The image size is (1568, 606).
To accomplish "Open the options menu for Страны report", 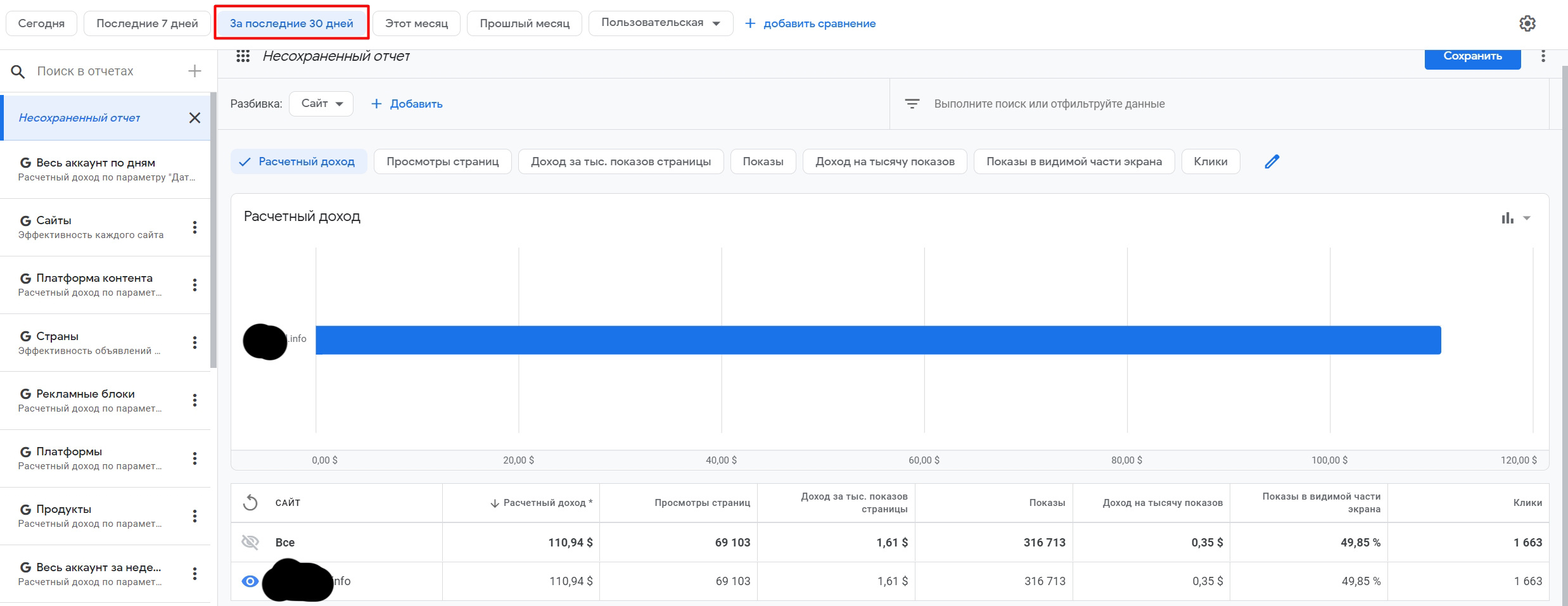I will (x=194, y=343).
